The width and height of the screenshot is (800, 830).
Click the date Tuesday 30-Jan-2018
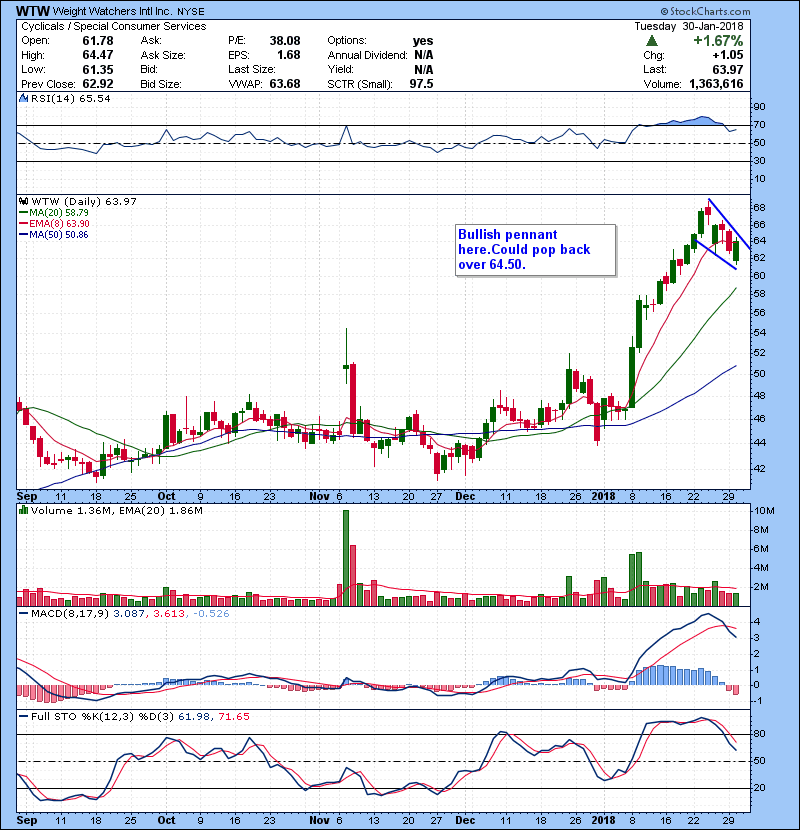[x=689, y=26]
